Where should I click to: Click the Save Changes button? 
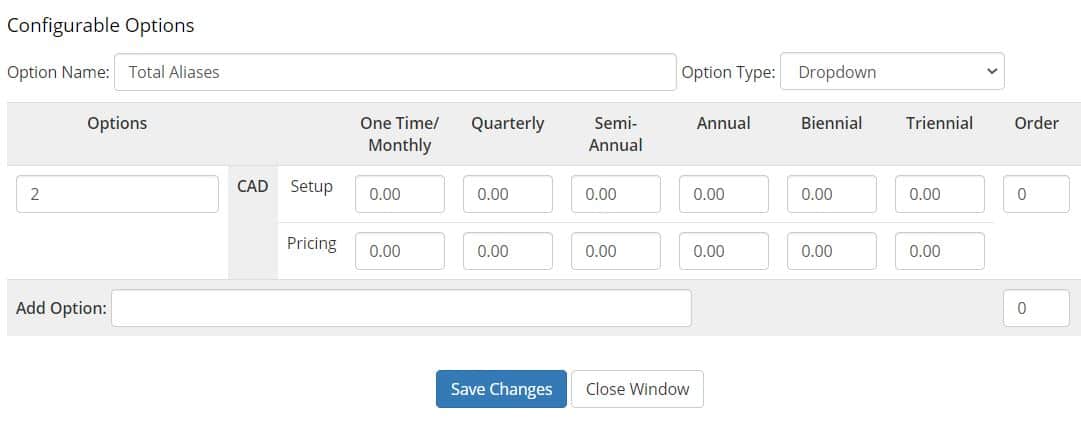click(x=501, y=389)
